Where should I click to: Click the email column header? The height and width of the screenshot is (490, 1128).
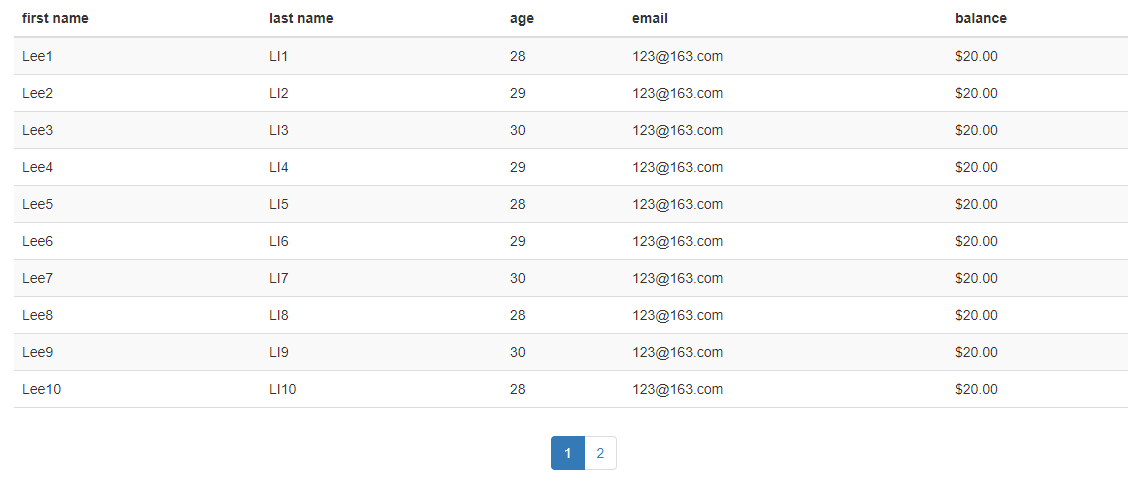[650, 18]
